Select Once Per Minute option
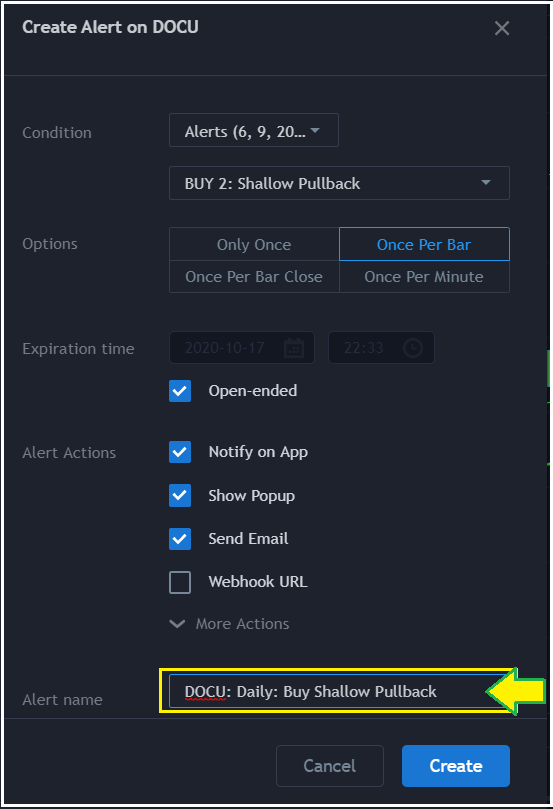This screenshot has height=809, width=553. point(424,277)
